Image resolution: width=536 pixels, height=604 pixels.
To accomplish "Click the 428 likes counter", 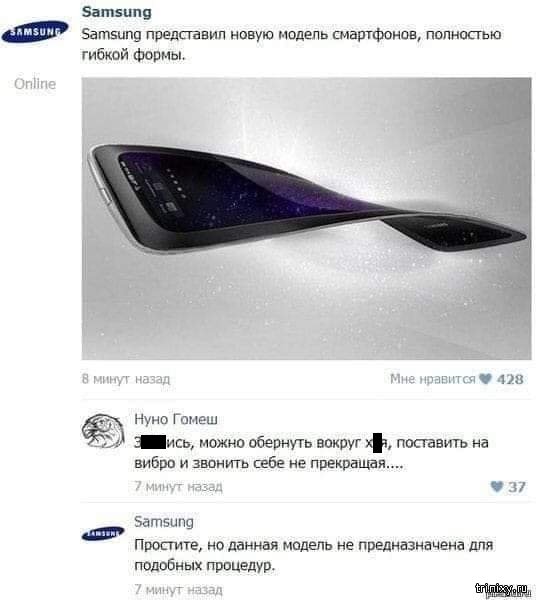I will [x=510, y=379].
